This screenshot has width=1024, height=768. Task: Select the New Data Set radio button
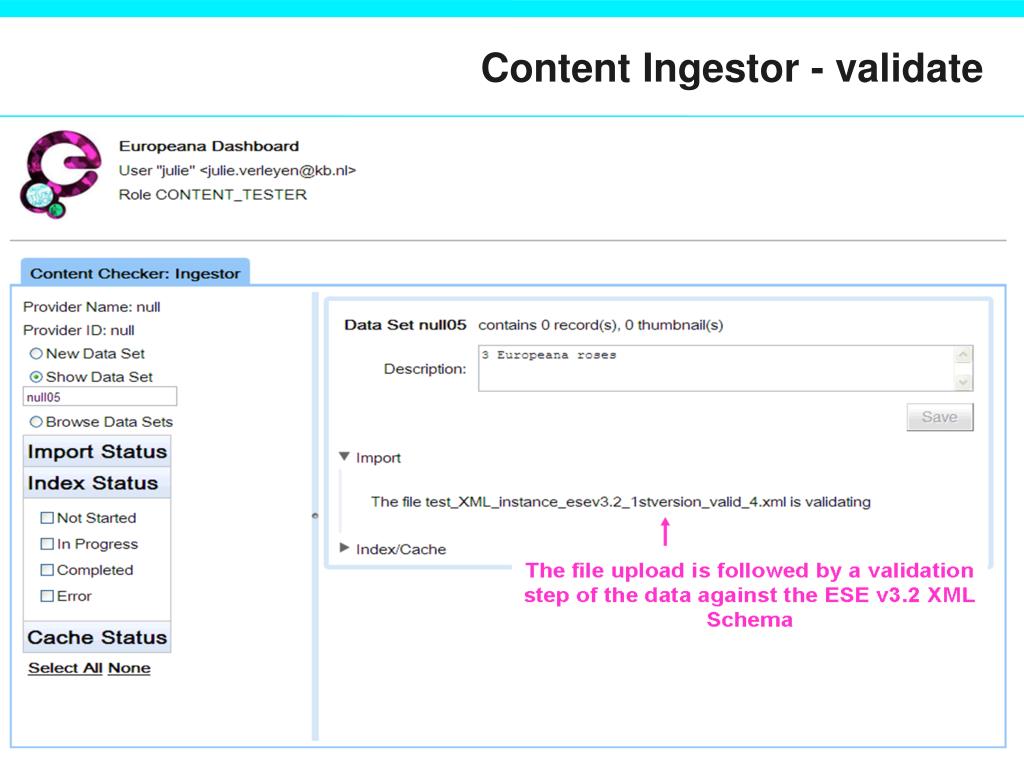[36, 353]
